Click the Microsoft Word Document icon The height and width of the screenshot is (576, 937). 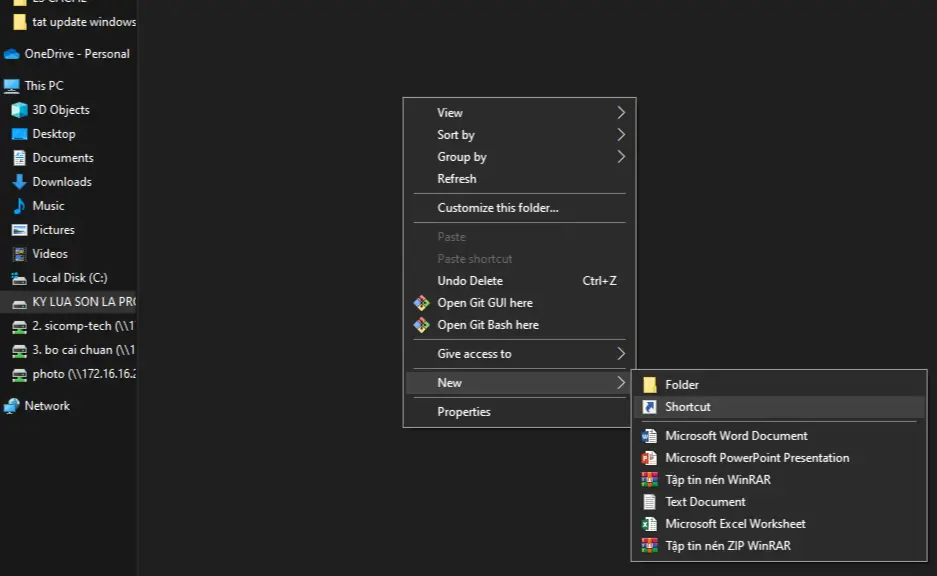[x=650, y=436]
